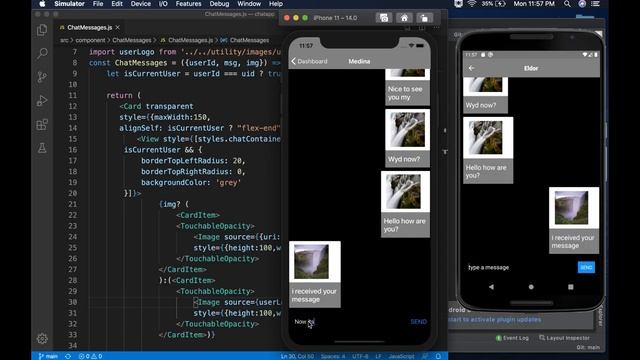Open the Extensions view
Viewport: 640px width, 360px height.
[42, 124]
